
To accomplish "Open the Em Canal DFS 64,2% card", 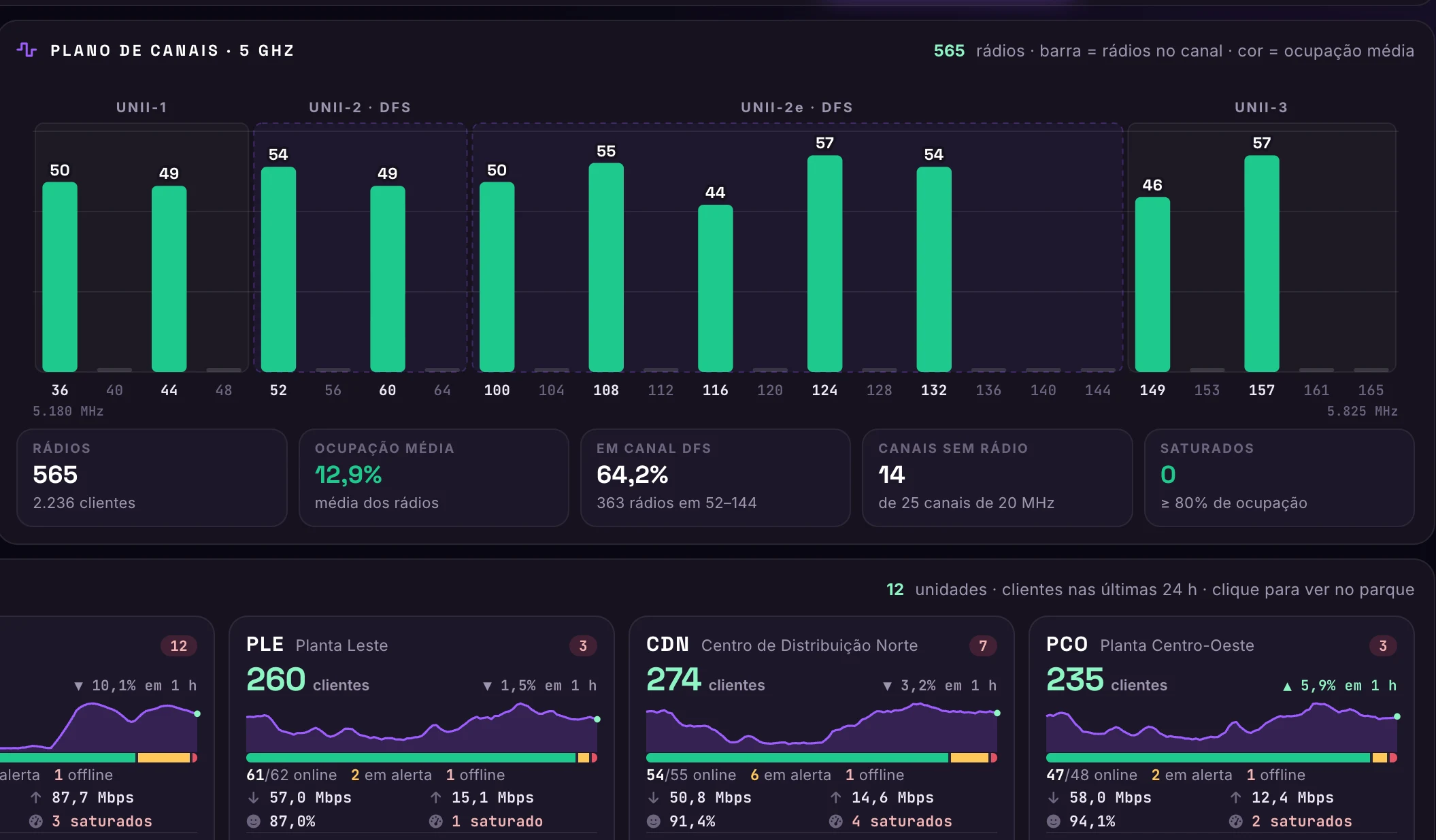I will pos(716,477).
